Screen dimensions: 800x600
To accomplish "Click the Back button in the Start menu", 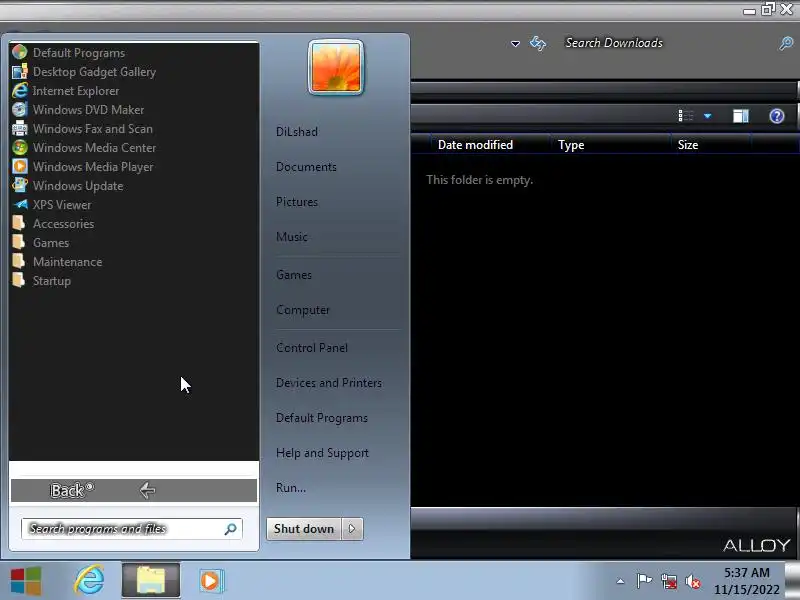I will 134,490.
